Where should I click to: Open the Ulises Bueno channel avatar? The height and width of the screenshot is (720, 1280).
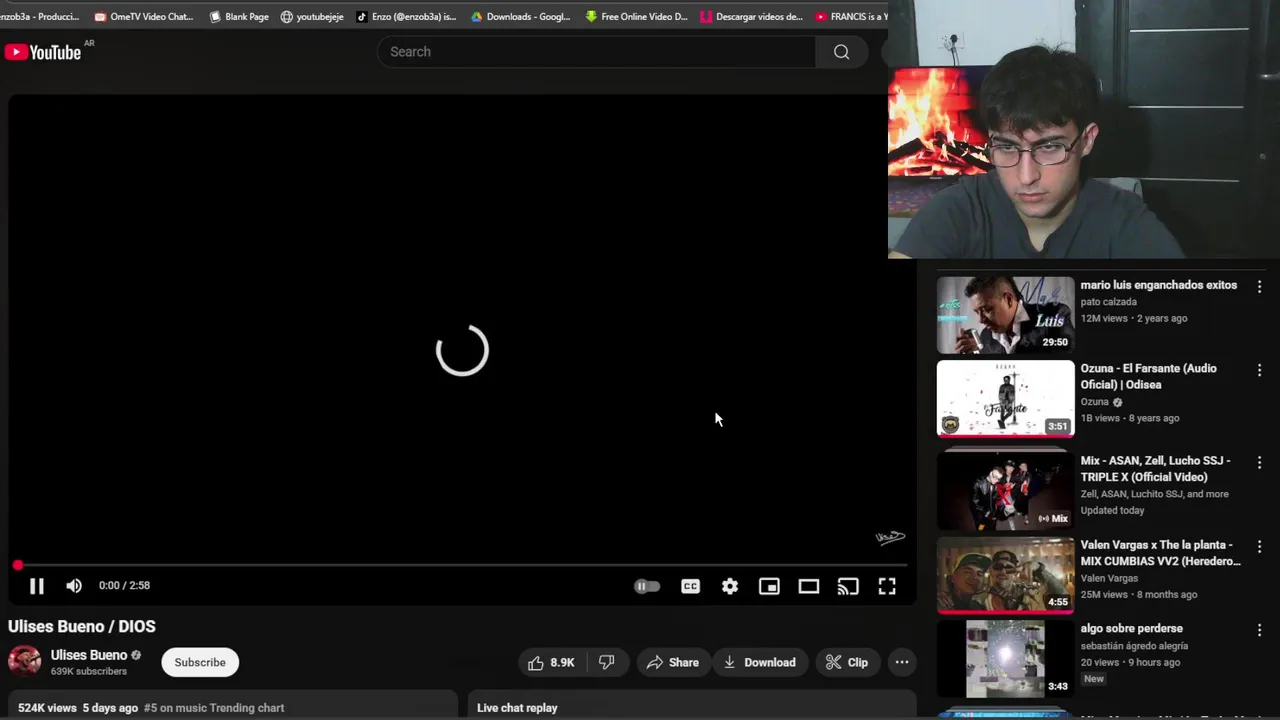point(25,661)
